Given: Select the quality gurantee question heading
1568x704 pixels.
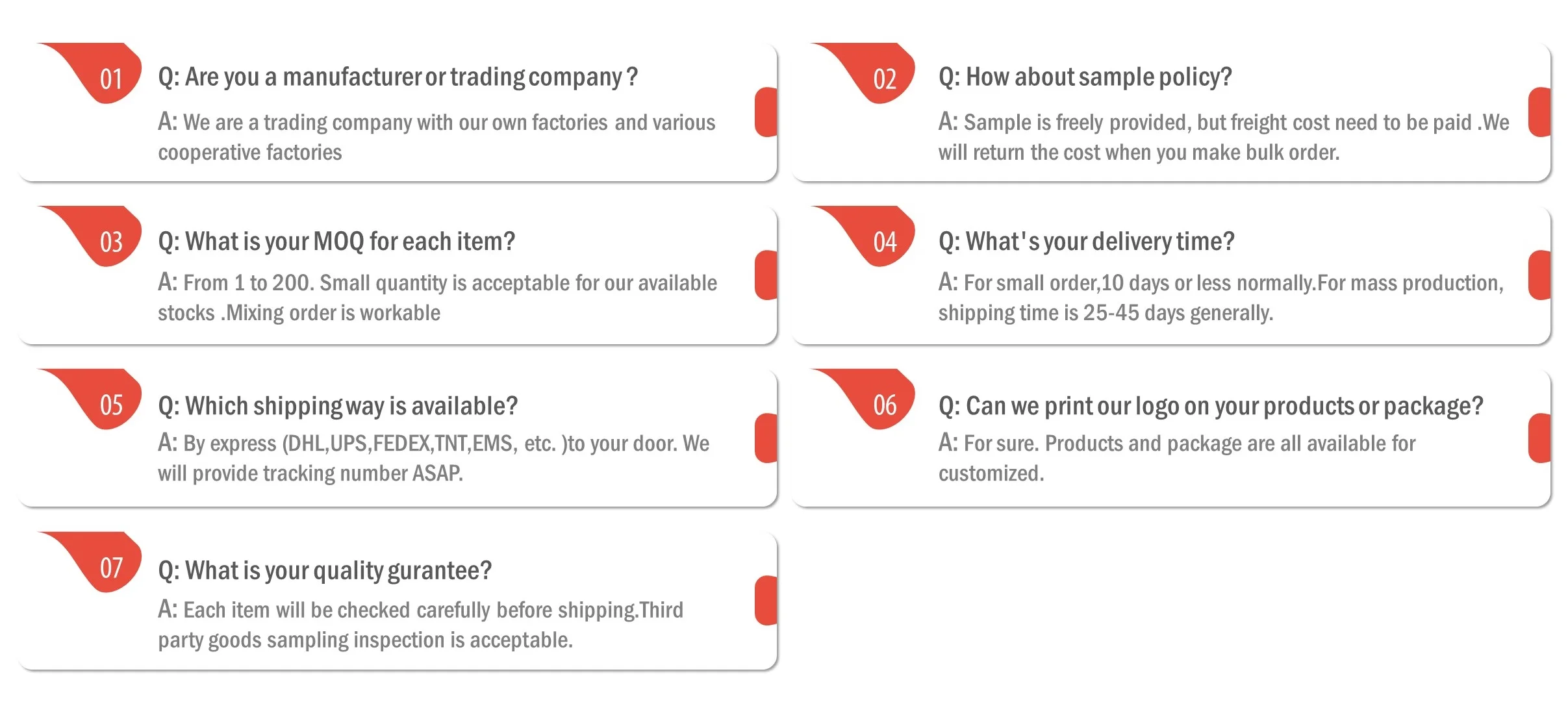Looking at the screenshot, I should [x=325, y=570].
